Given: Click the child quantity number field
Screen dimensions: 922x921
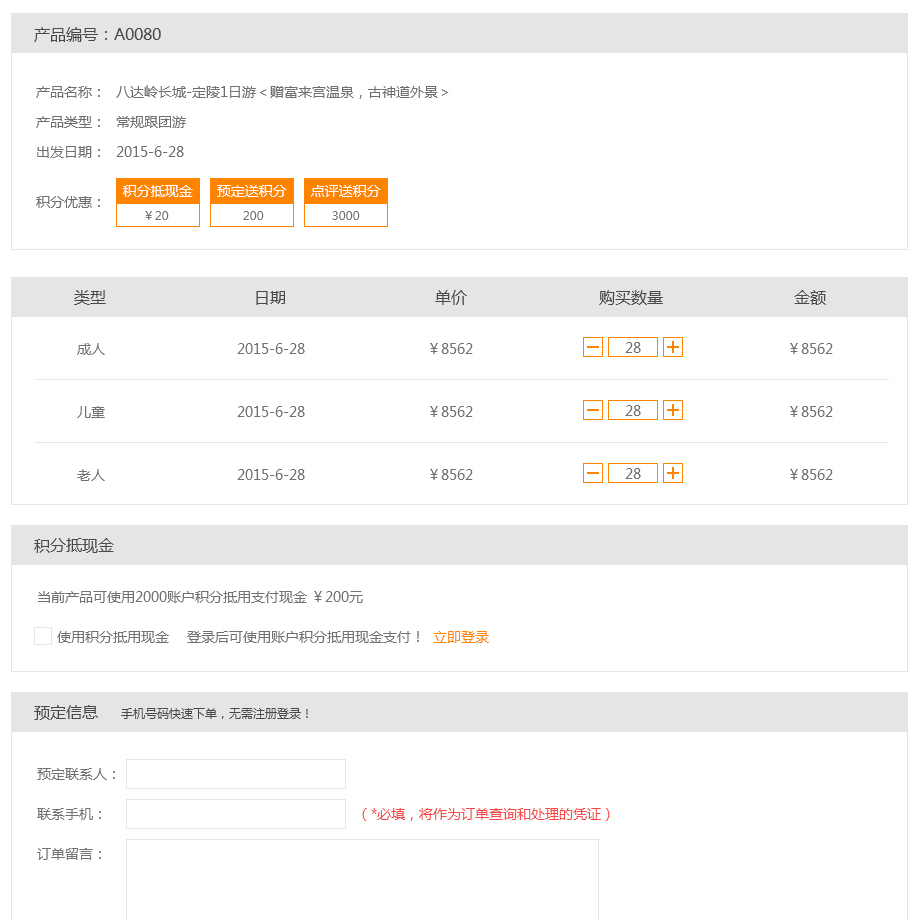Looking at the screenshot, I should tap(633, 410).
